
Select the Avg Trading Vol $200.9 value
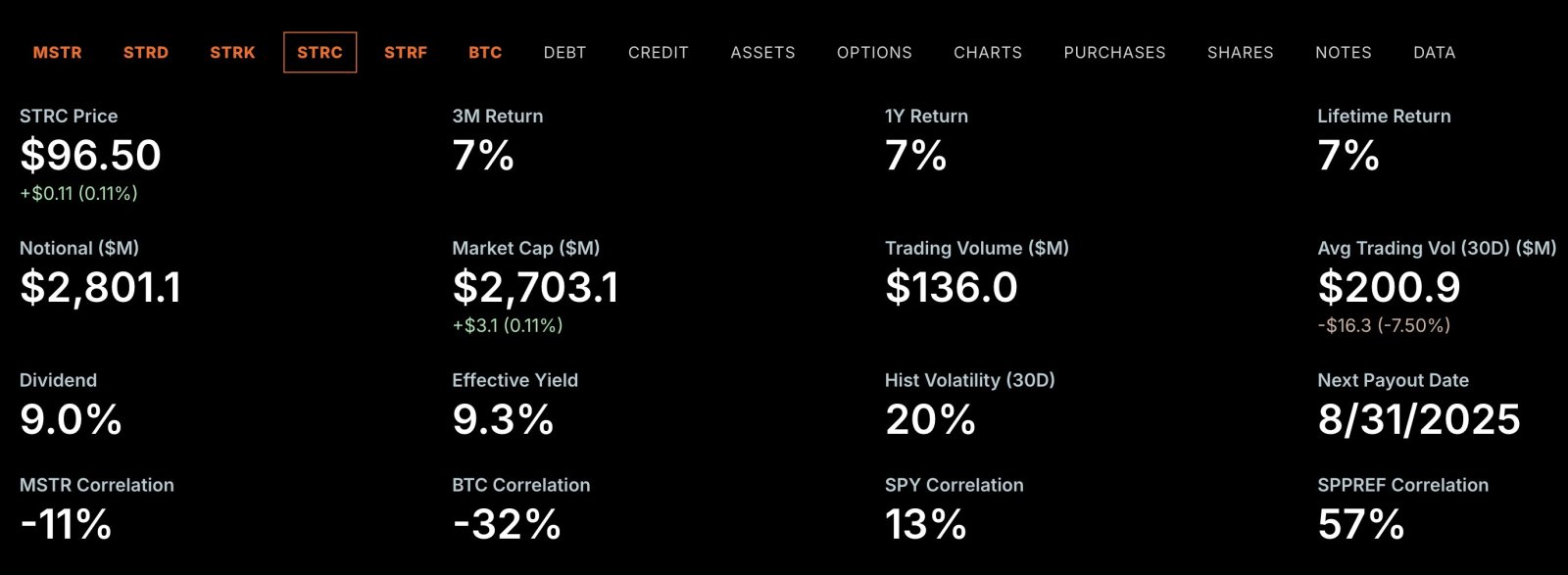pos(1389,288)
